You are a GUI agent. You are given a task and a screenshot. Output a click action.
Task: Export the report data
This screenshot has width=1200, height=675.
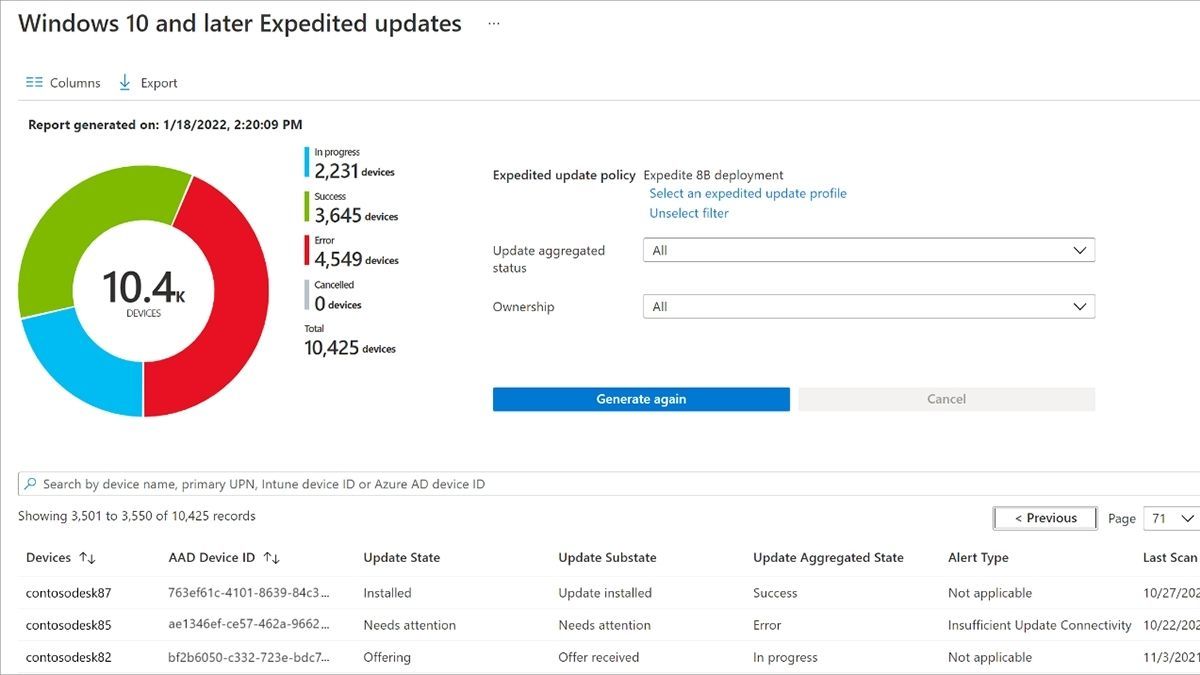148,83
